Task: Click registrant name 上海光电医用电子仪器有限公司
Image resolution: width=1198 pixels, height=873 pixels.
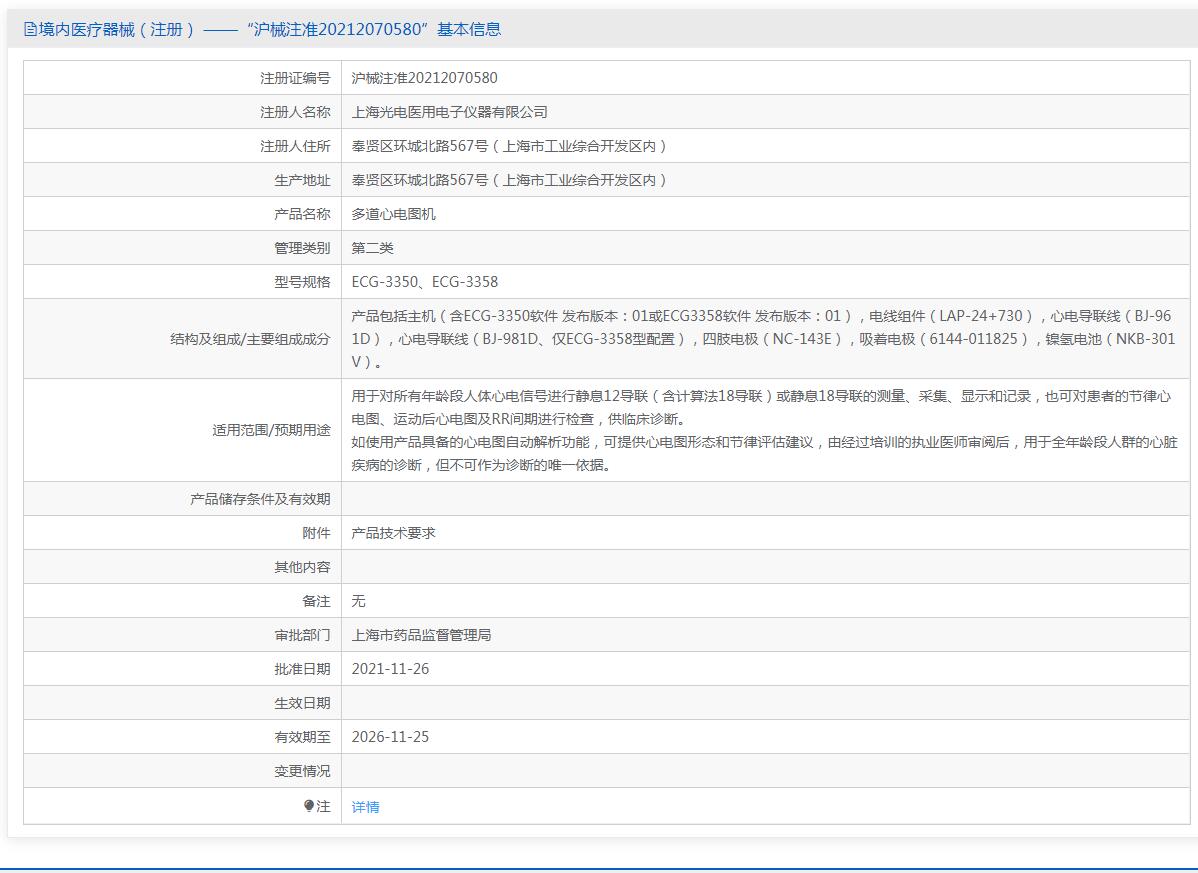Action: (449, 112)
